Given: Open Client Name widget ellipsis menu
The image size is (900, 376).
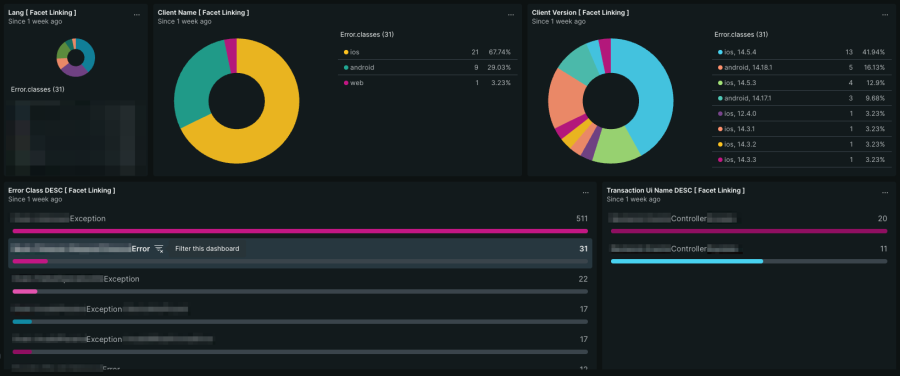Looking at the screenshot, I should tap(511, 15).
